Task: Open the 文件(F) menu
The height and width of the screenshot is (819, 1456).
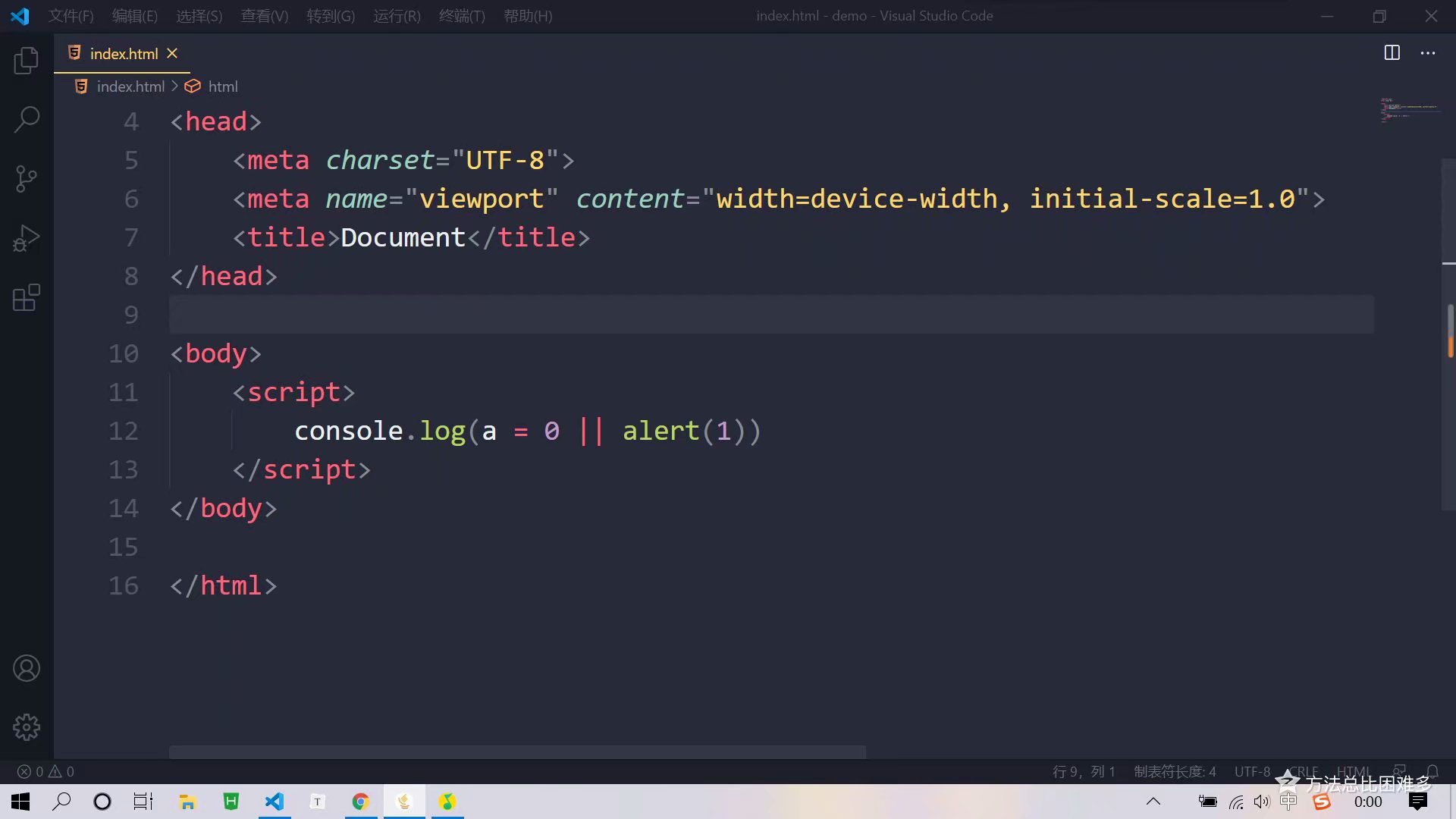Action: [71, 16]
